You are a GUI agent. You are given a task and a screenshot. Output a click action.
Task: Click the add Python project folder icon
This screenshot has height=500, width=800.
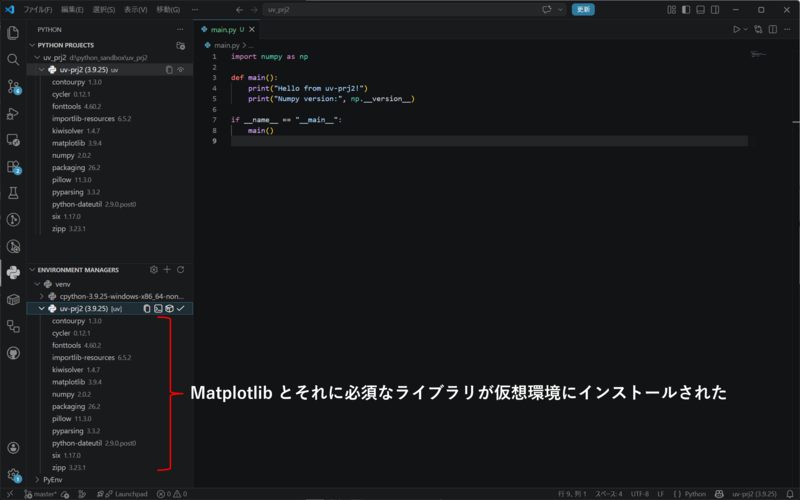pos(180,45)
